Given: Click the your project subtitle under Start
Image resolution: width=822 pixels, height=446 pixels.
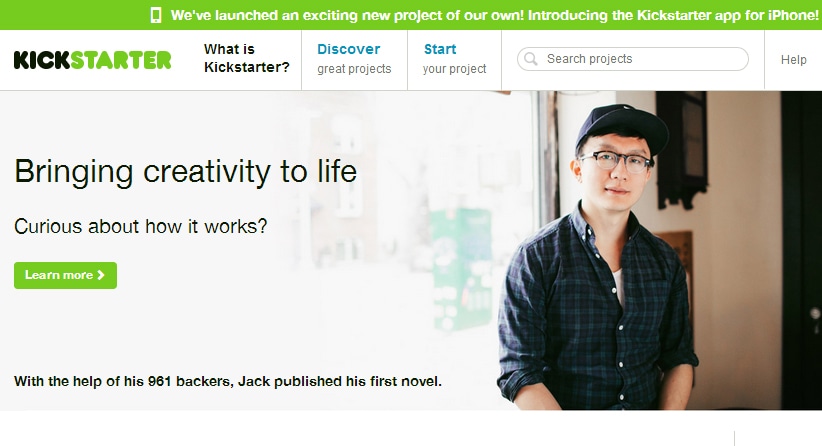Looking at the screenshot, I should tap(454, 69).
